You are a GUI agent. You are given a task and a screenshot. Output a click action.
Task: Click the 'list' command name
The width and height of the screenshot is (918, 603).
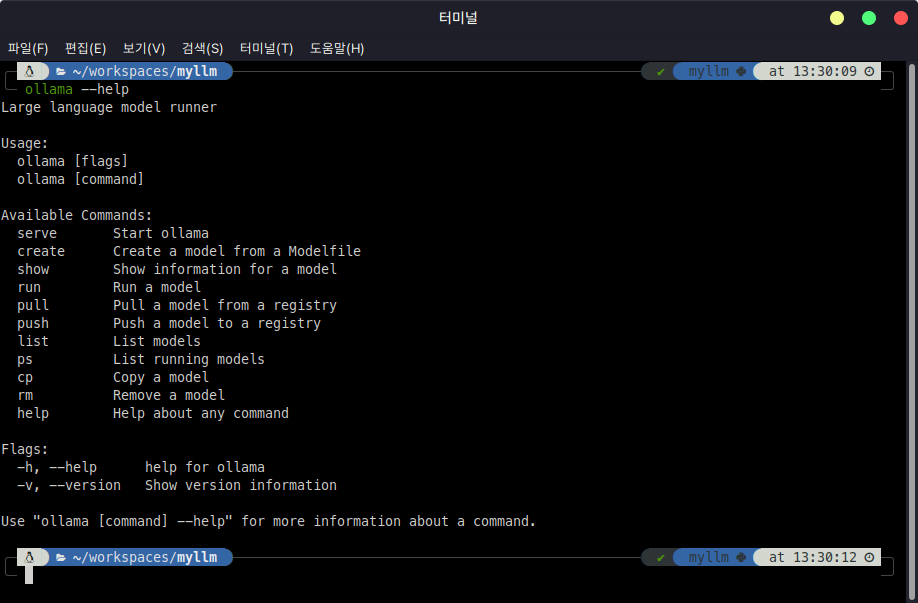point(33,341)
